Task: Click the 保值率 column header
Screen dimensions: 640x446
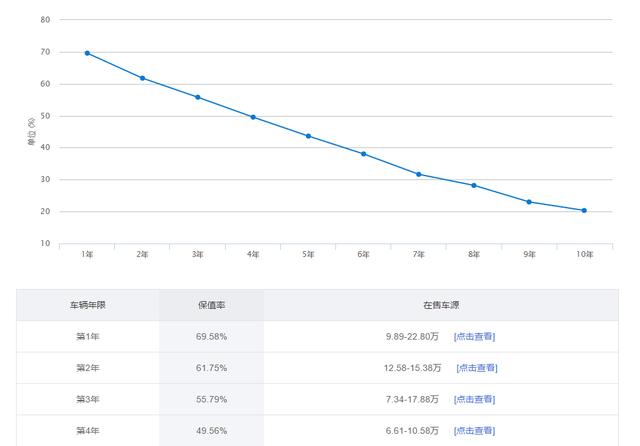Action: (x=211, y=305)
